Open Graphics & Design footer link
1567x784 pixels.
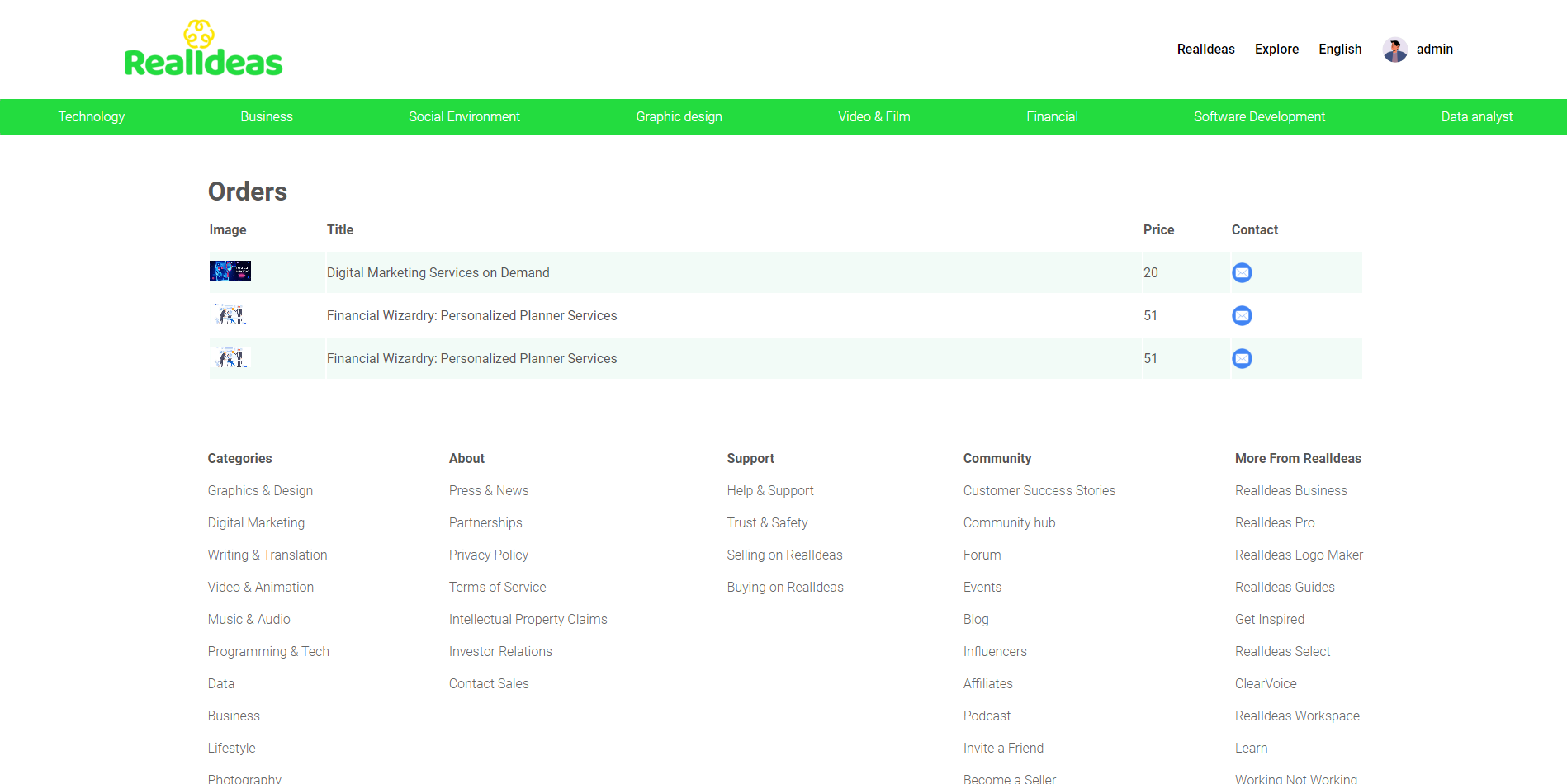260,491
